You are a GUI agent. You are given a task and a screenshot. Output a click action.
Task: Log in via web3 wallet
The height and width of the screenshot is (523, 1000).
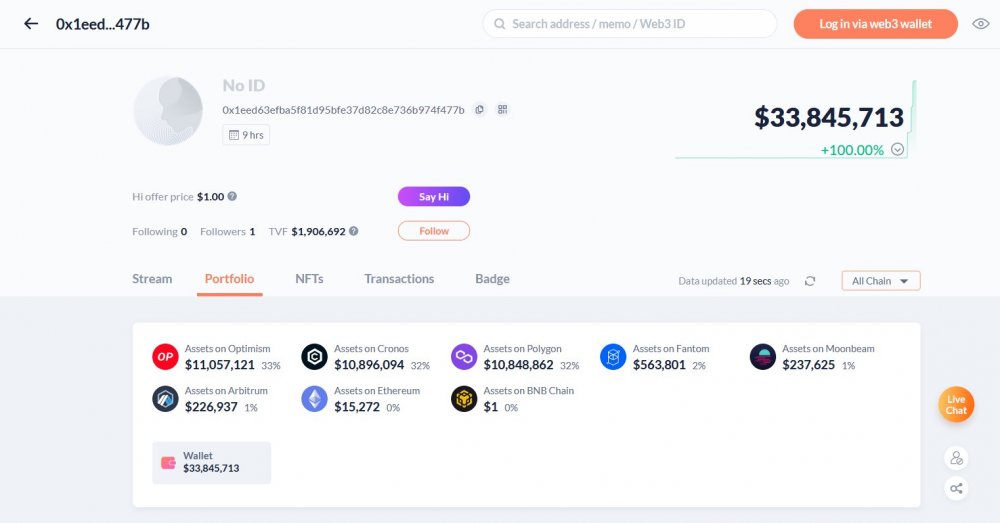pyautogui.click(x=876, y=24)
